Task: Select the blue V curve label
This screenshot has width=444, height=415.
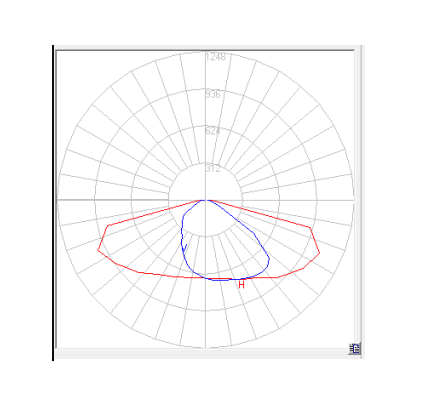Action: [184, 248]
